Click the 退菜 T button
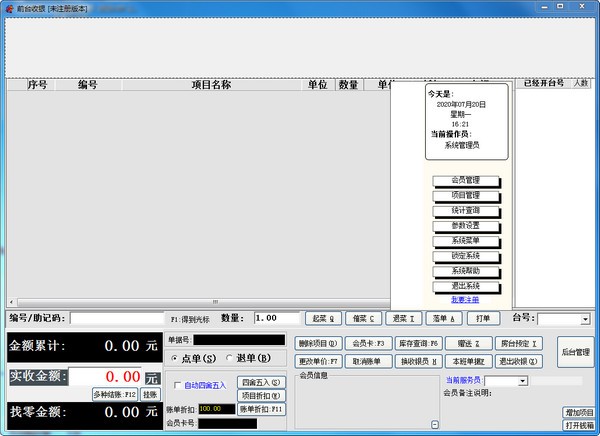Image resolution: width=600 pixels, height=436 pixels. (404, 318)
